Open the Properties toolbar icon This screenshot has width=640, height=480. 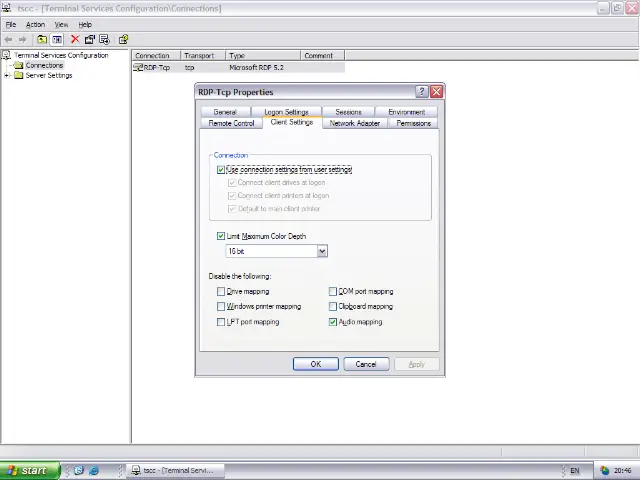89,39
